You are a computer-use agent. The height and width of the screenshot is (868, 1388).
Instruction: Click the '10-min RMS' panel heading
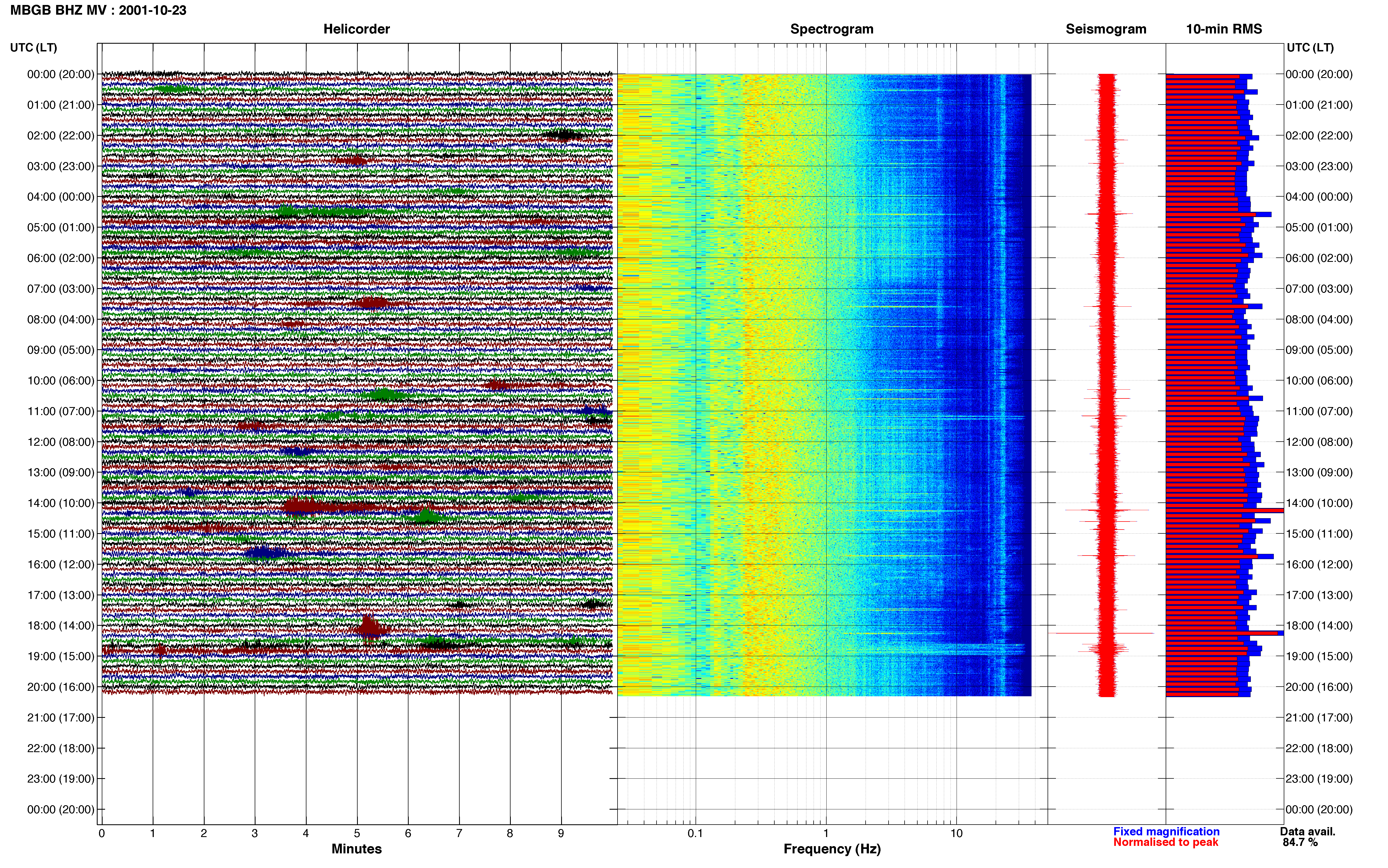[x=1224, y=29]
